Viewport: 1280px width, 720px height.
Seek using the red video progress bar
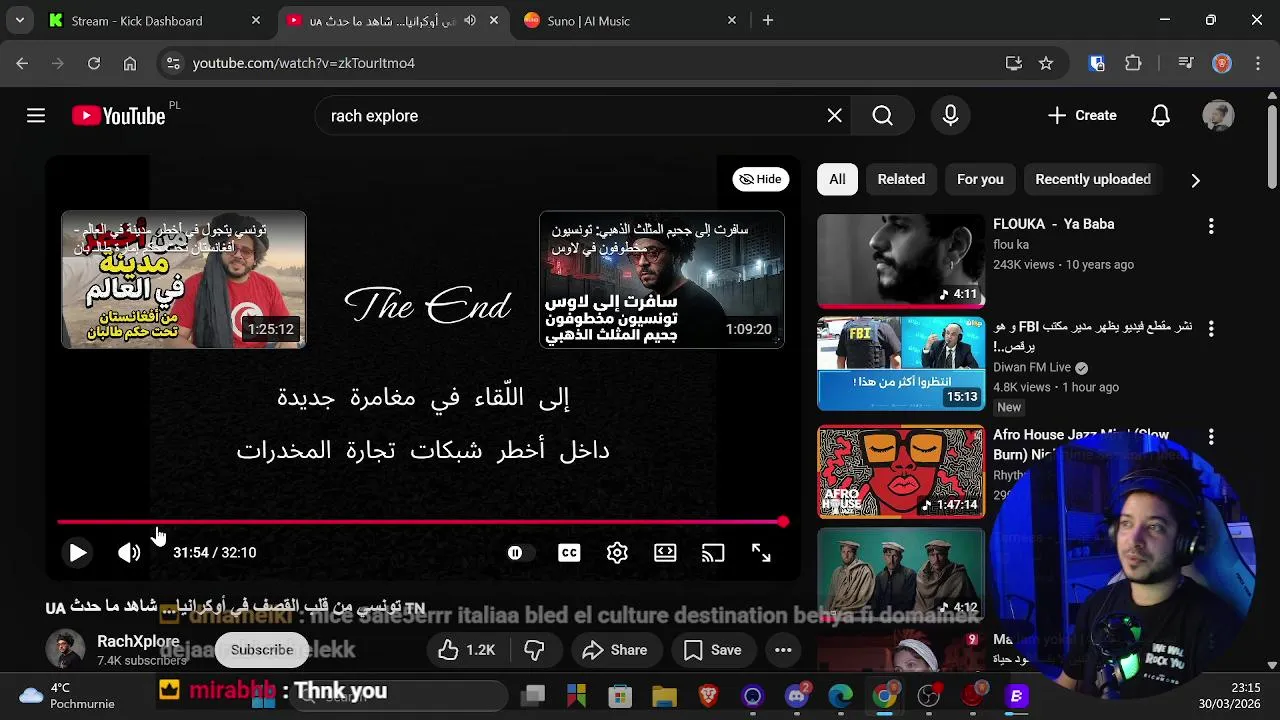[421, 521]
